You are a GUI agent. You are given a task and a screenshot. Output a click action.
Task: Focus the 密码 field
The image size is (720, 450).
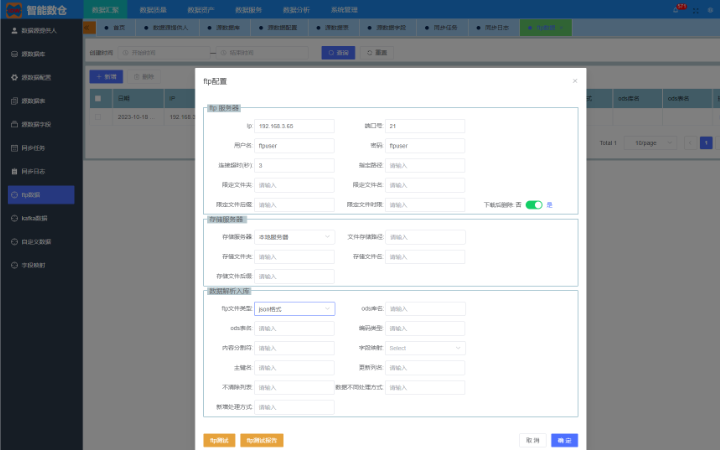click(x=425, y=146)
